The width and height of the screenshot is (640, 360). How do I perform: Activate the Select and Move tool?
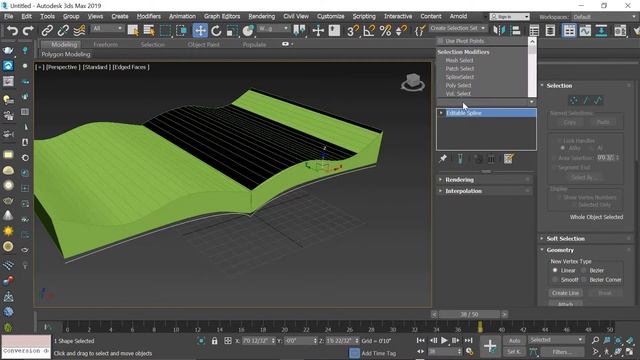(x=200, y=31)
